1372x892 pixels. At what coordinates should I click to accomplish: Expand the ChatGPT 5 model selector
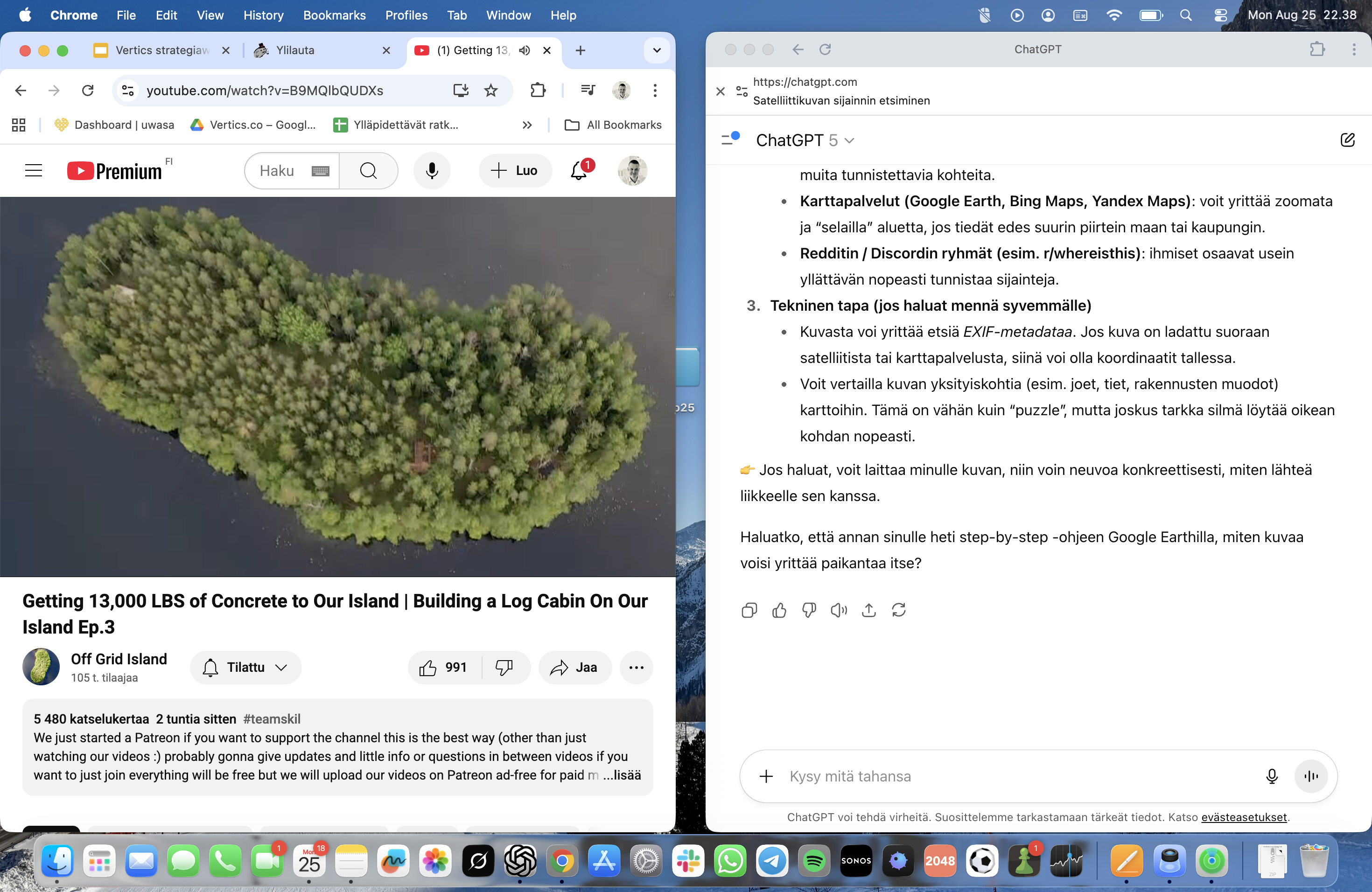pos(805,140)
